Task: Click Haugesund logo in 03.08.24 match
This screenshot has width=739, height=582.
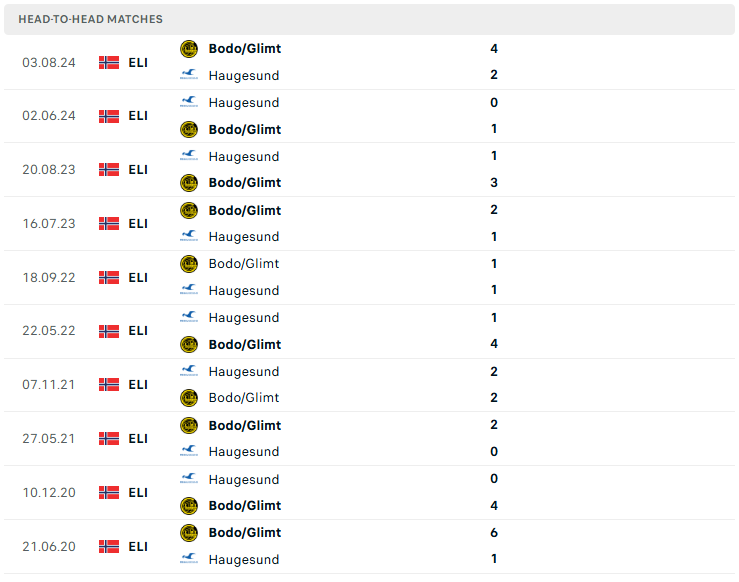Action: point(189,76)
